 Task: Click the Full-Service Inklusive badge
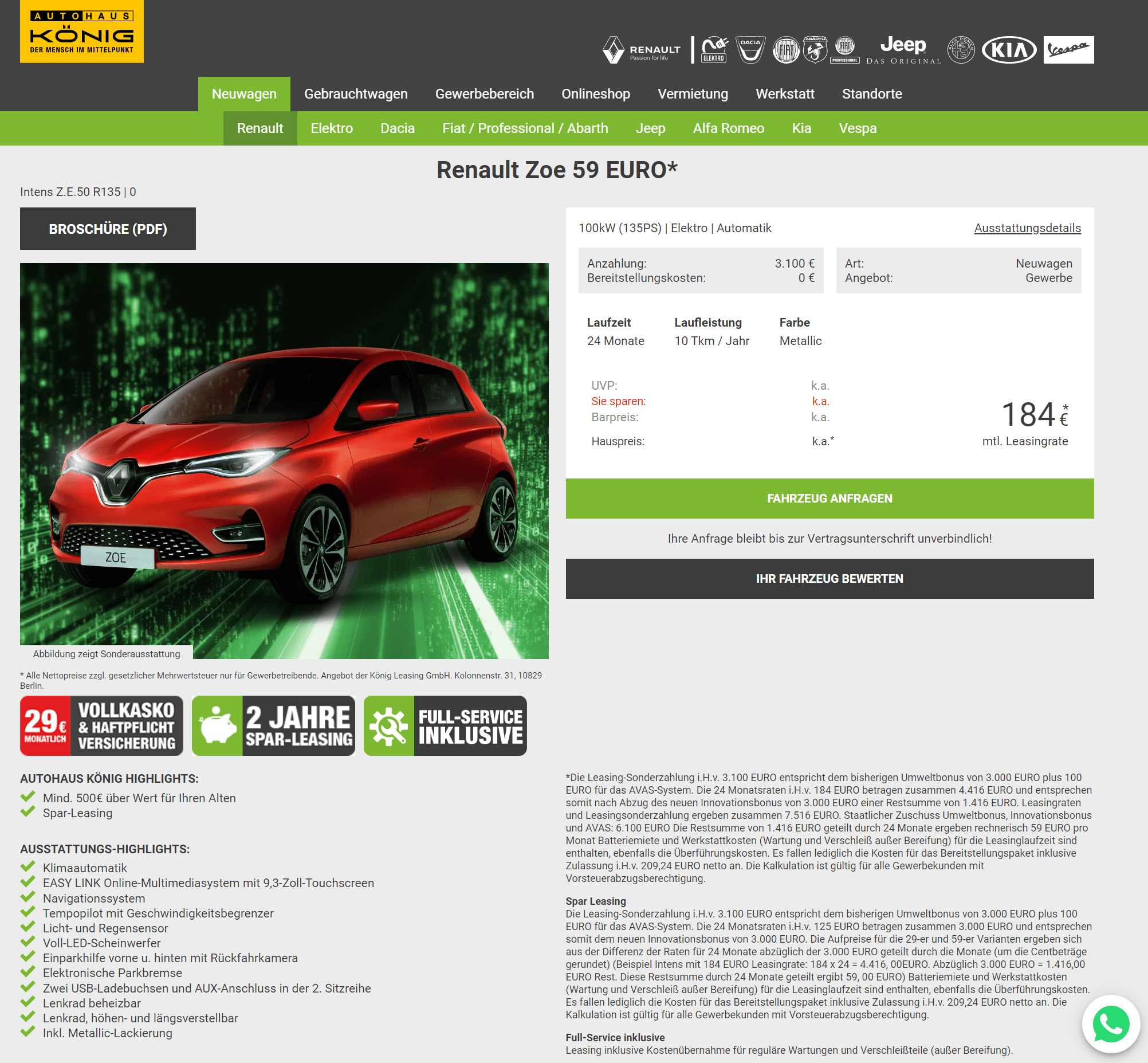(445, 726)
